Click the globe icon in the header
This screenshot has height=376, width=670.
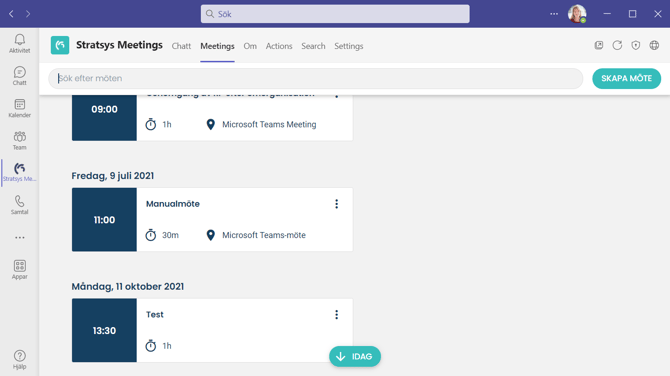[x=654, y=45]
